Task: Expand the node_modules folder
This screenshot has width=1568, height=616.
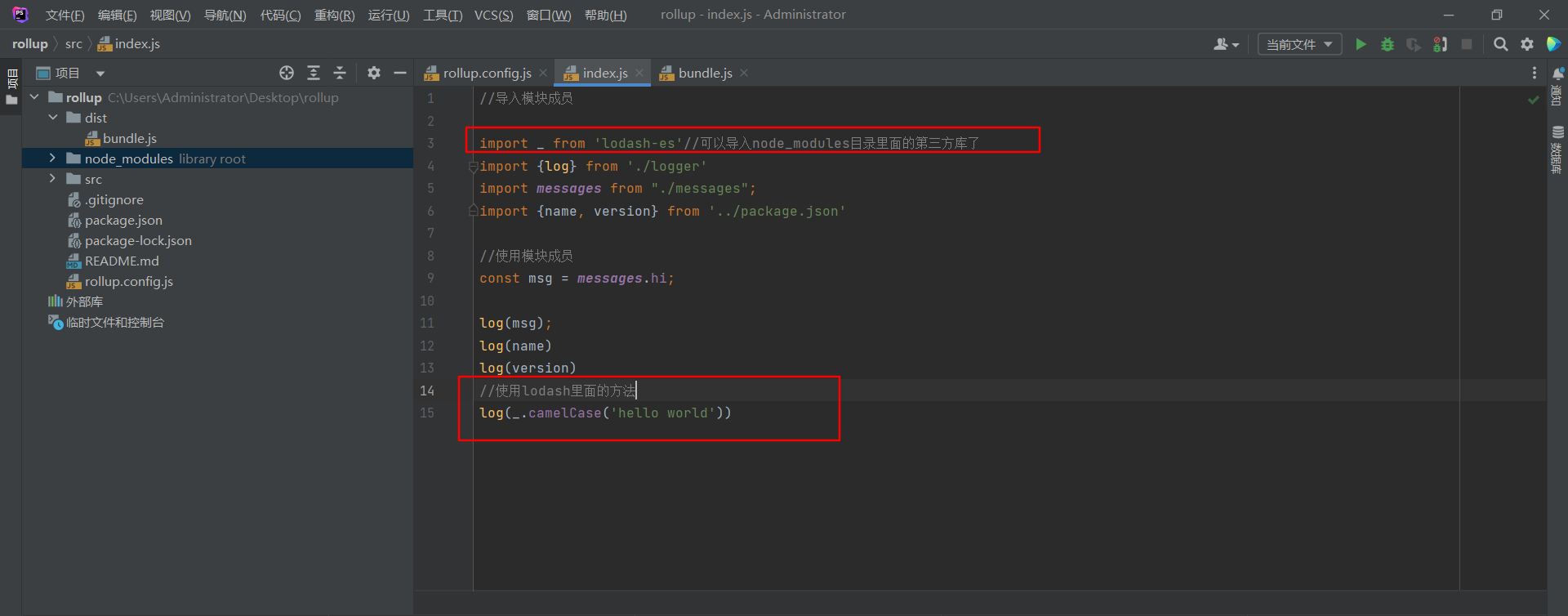Action: [x=53, y=158]
